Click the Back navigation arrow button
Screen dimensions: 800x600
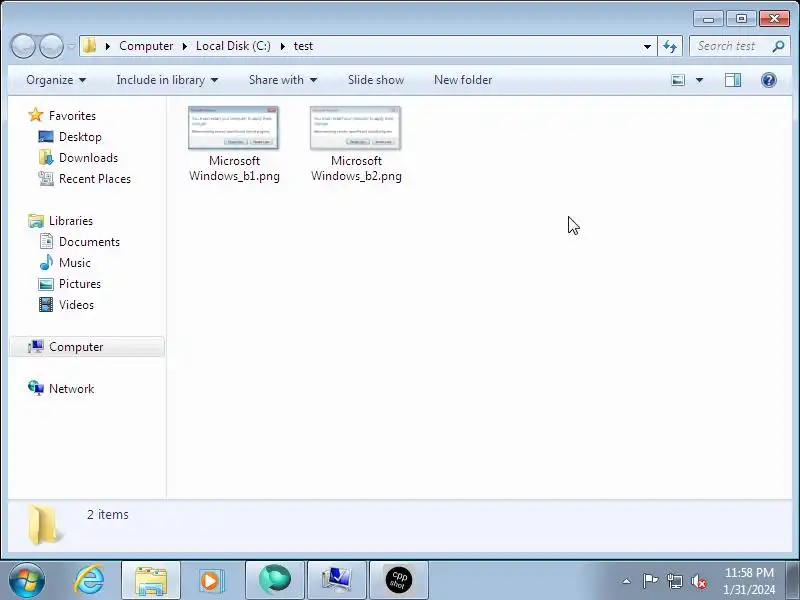(x=22, y=46)
